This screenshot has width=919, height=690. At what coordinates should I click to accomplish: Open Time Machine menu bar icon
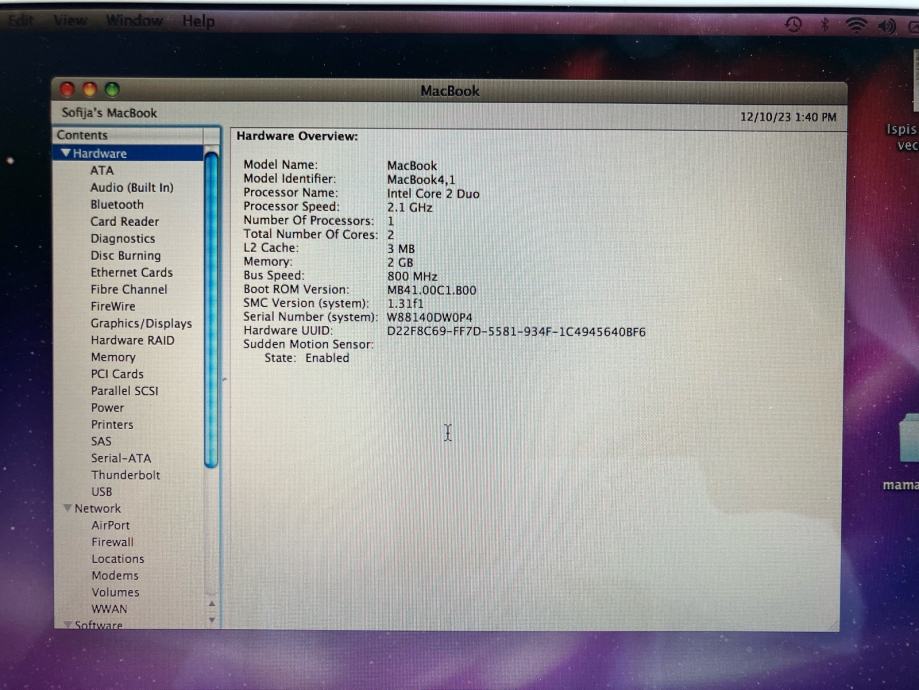(x=793, y=24)
